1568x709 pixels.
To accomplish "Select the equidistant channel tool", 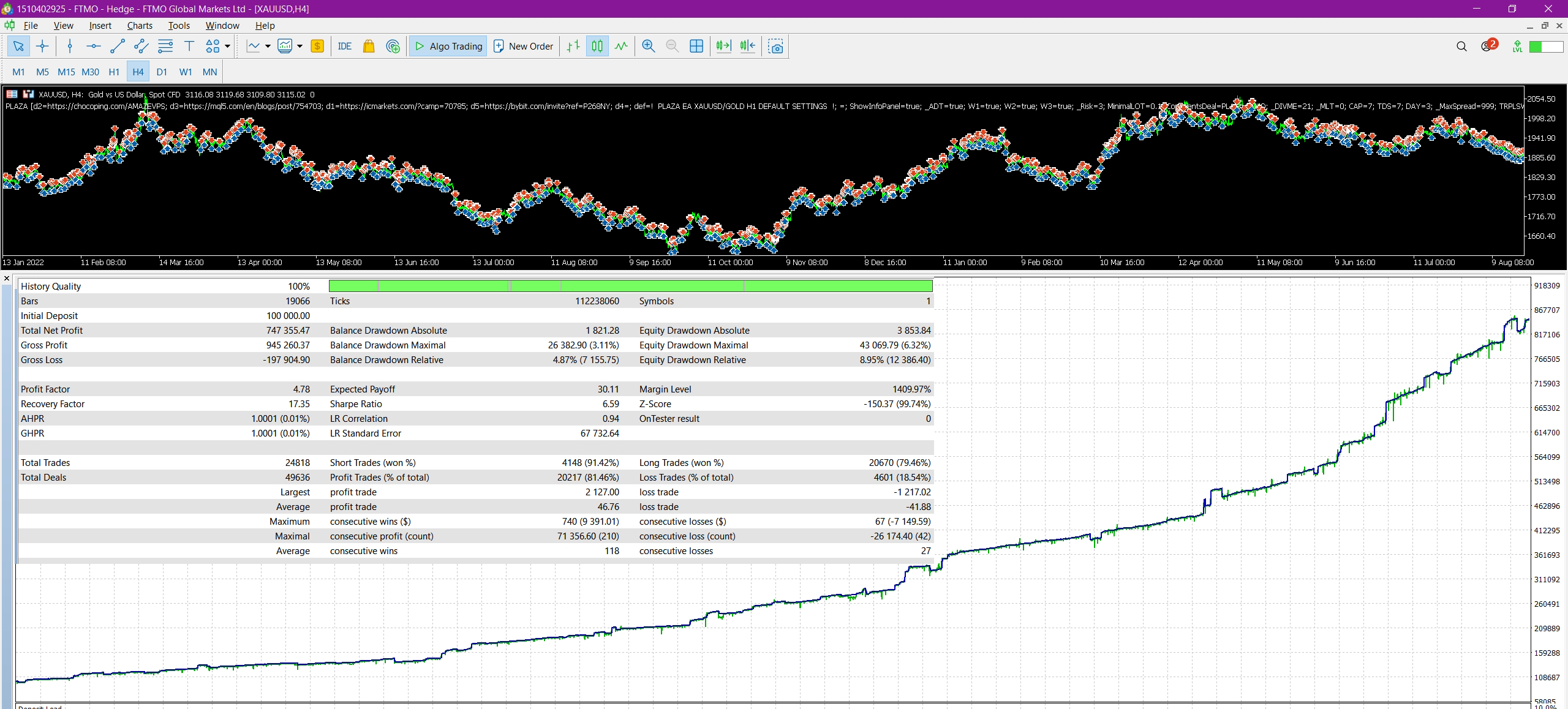I will tap(141, 46).
